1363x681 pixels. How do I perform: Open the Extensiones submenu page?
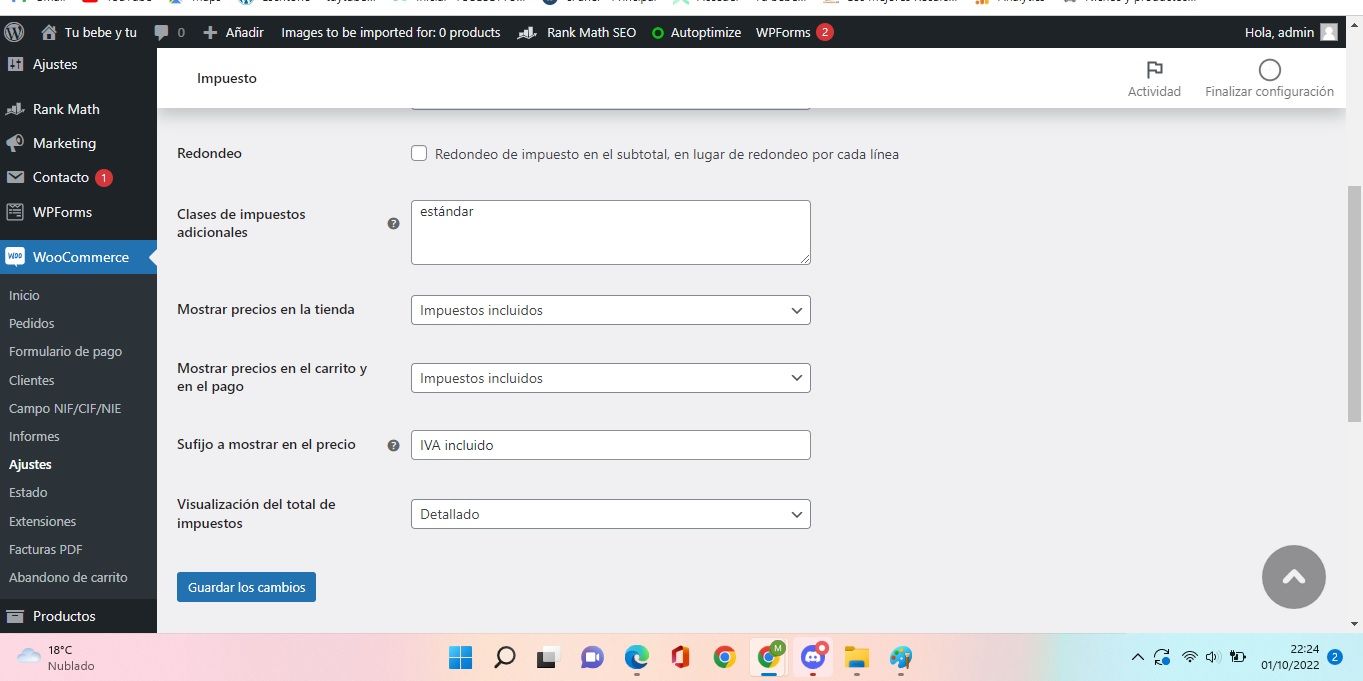42,521
